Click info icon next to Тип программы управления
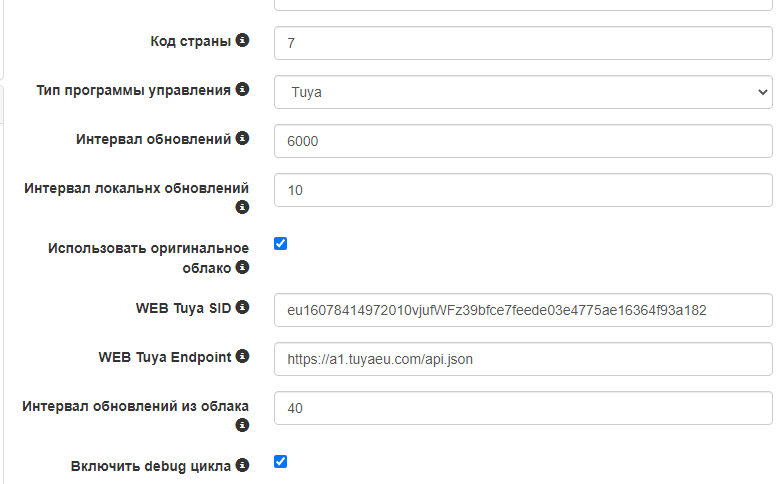The width and height of the screenshot is (780, 484). point(242,90)
